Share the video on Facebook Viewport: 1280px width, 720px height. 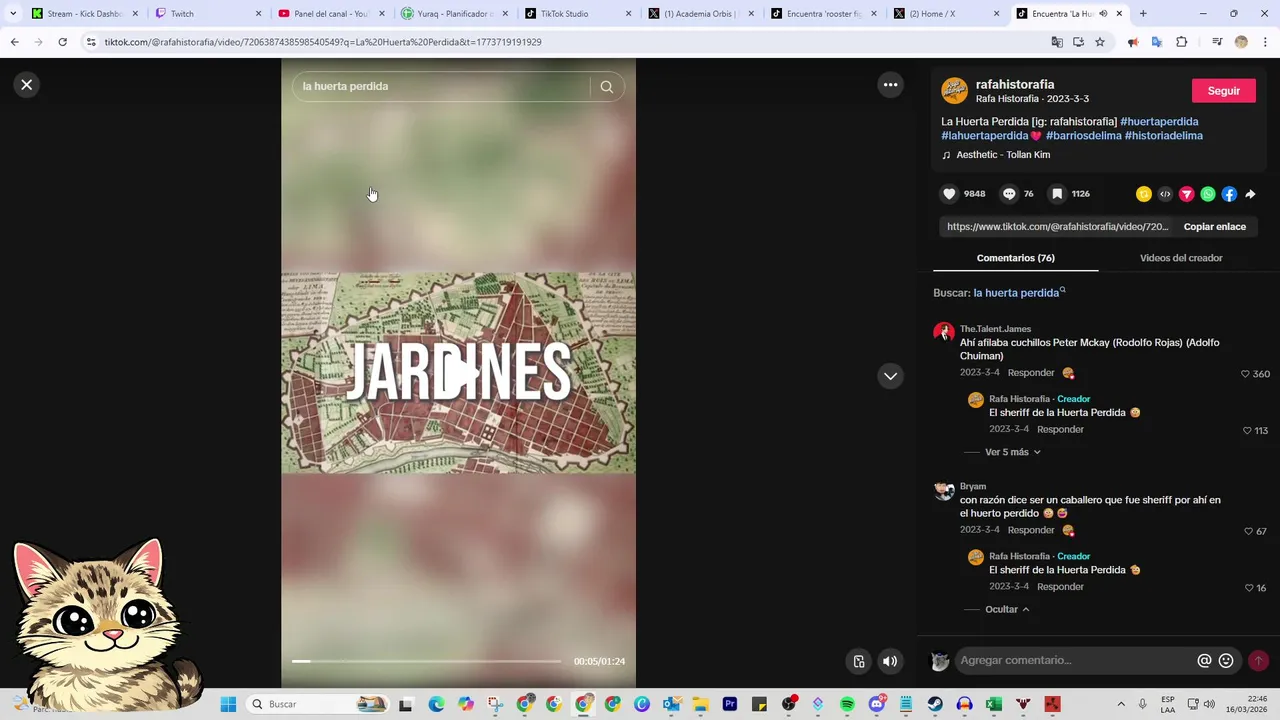pos(1229,194)
